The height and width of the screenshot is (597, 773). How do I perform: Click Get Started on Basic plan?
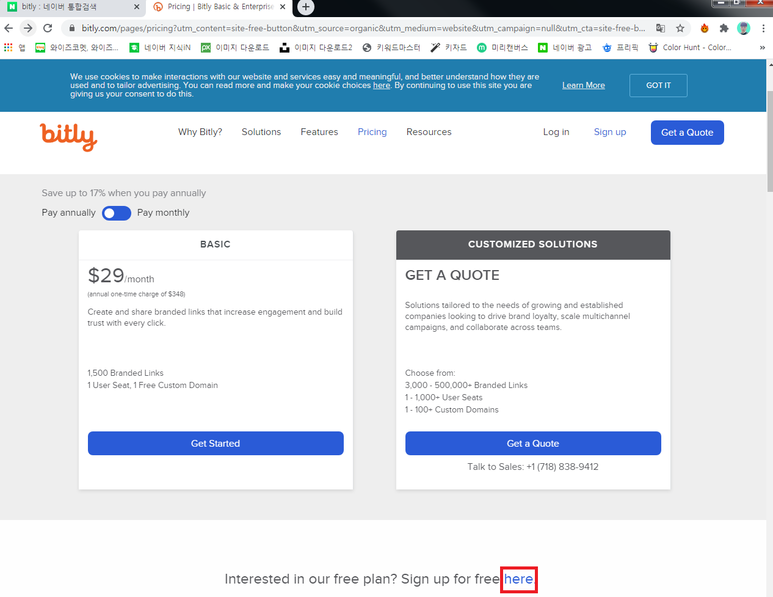215,443
